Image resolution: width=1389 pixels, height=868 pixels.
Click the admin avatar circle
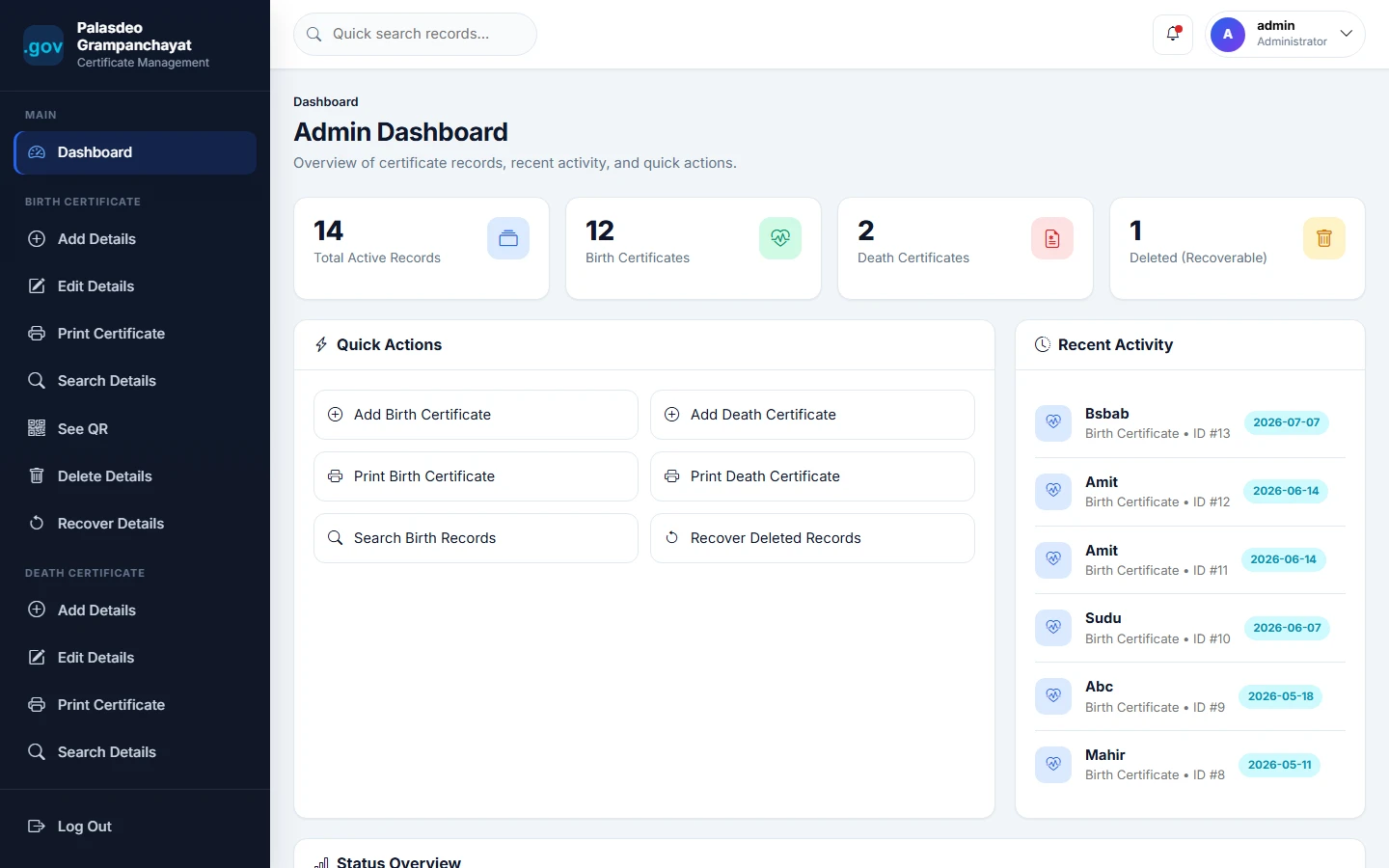tap(1228, 34)
